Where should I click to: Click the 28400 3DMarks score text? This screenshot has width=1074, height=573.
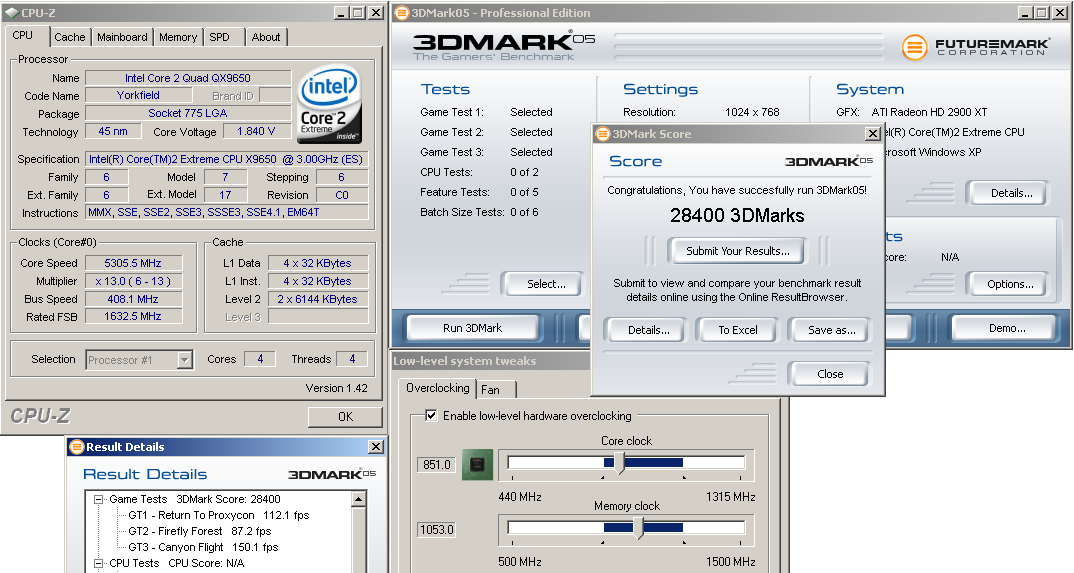[x=737, y=215]
